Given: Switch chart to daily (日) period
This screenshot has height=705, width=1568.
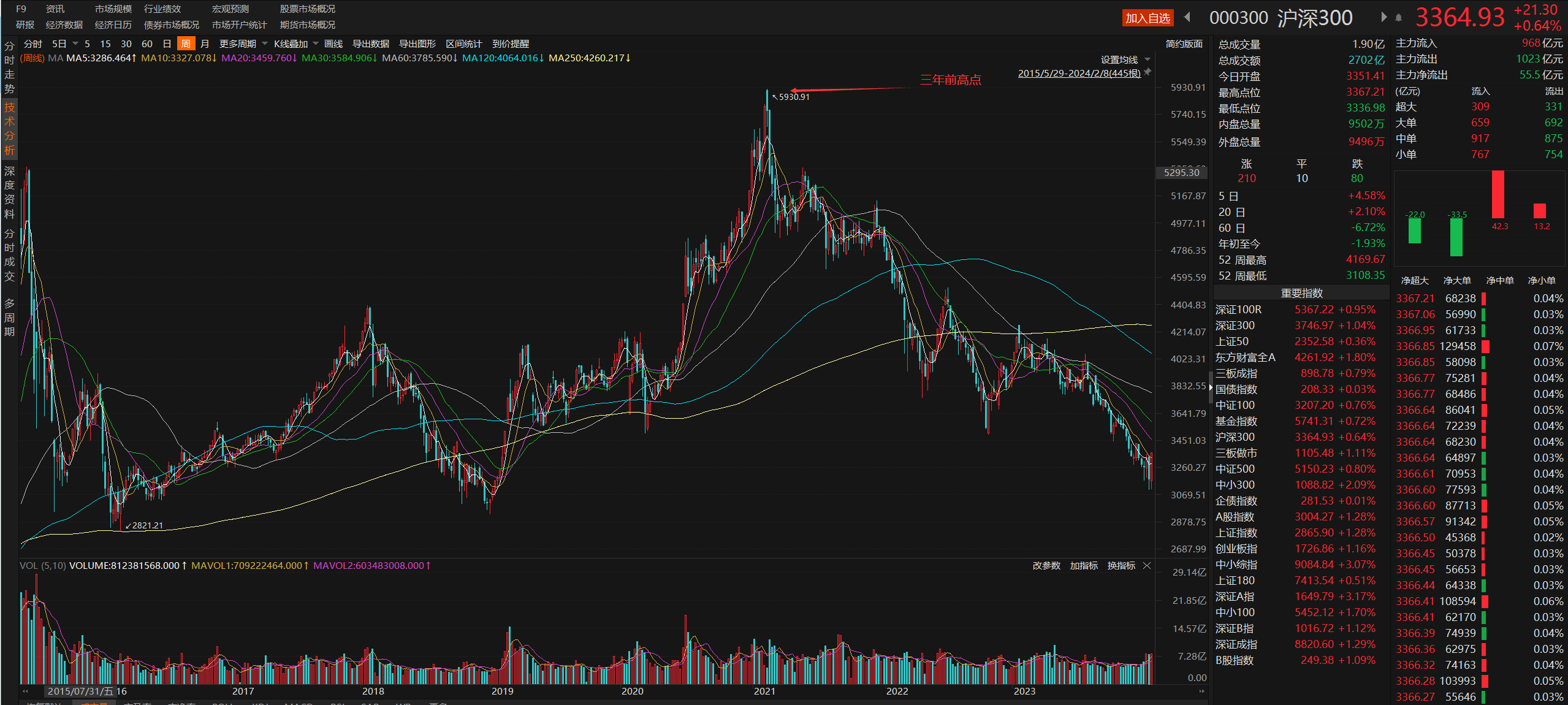Looking at the screenshot, I should (x=167, y=44).
